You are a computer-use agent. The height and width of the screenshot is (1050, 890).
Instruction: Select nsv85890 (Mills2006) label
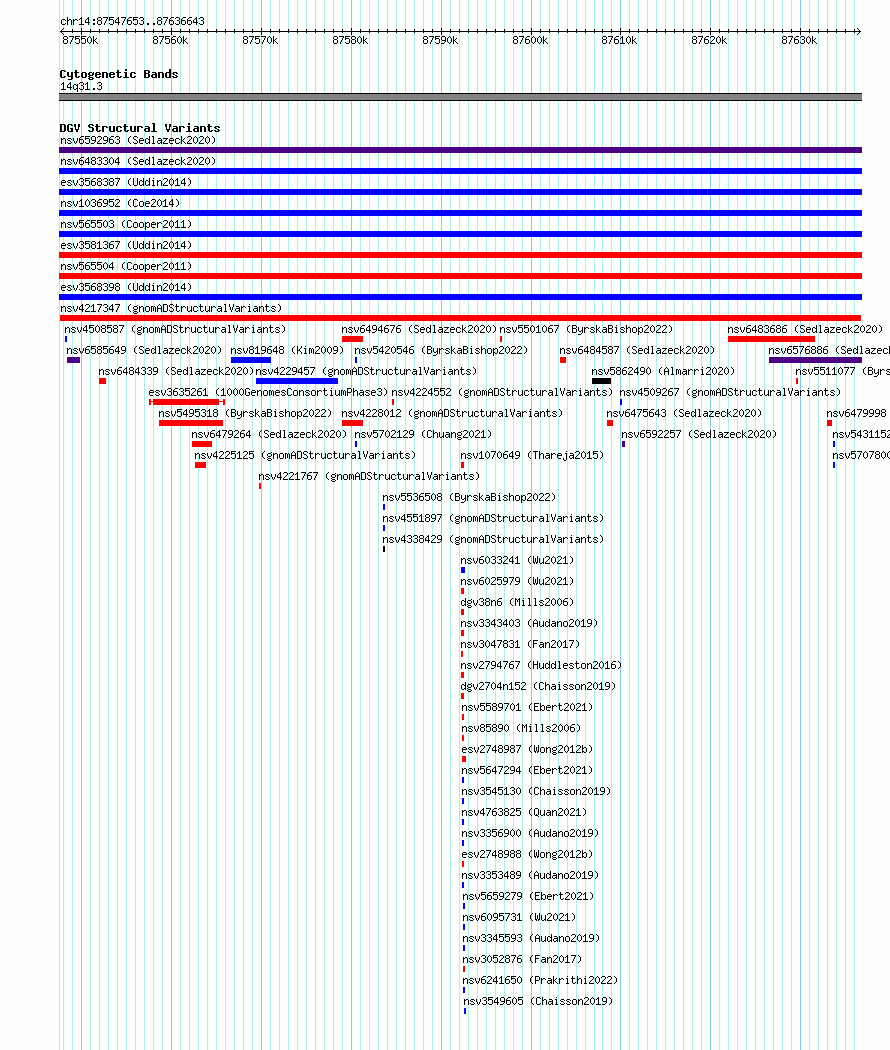pyautogui.click(x=522, y=729)
